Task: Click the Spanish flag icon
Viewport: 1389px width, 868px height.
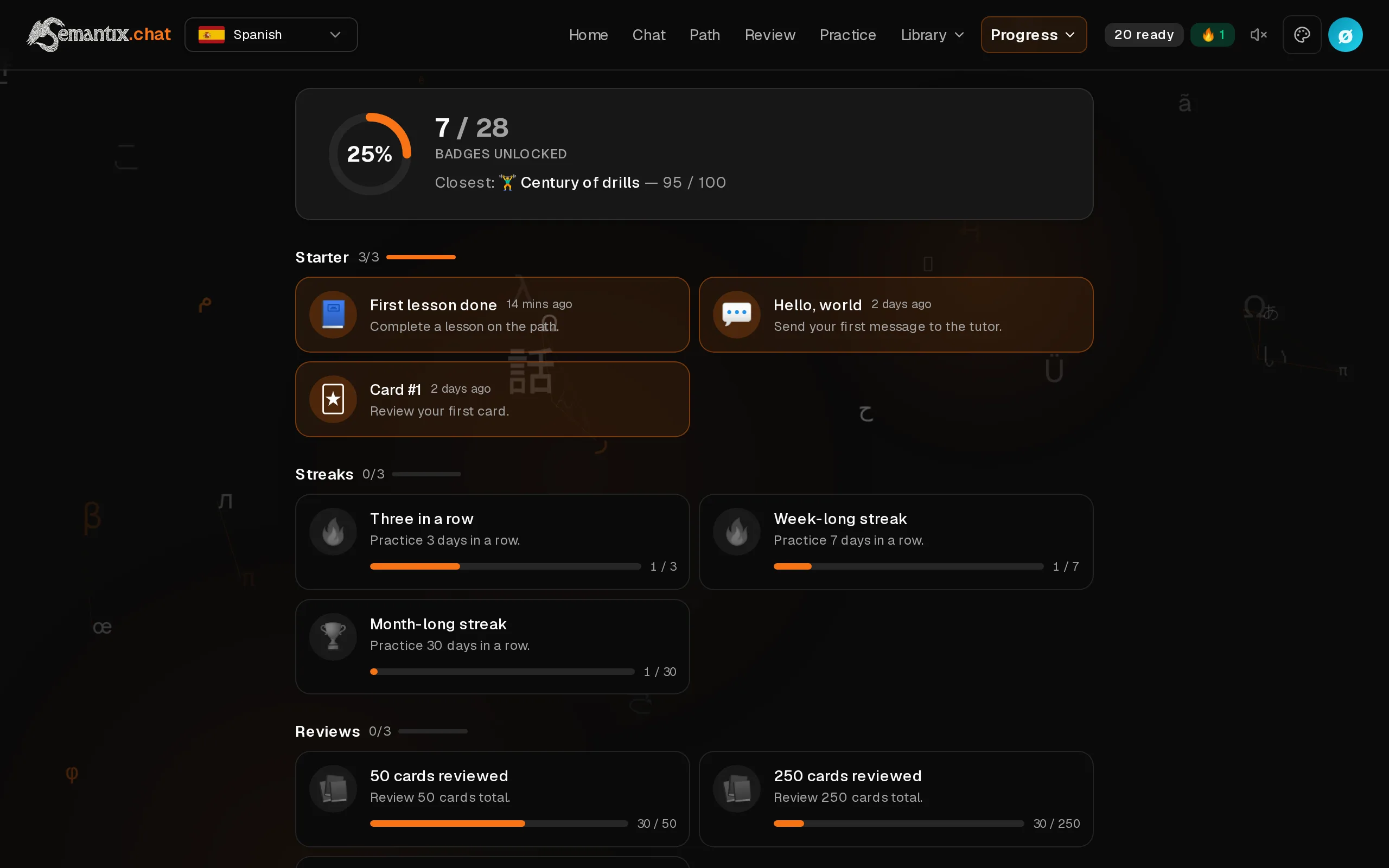Action: [211, 35]
